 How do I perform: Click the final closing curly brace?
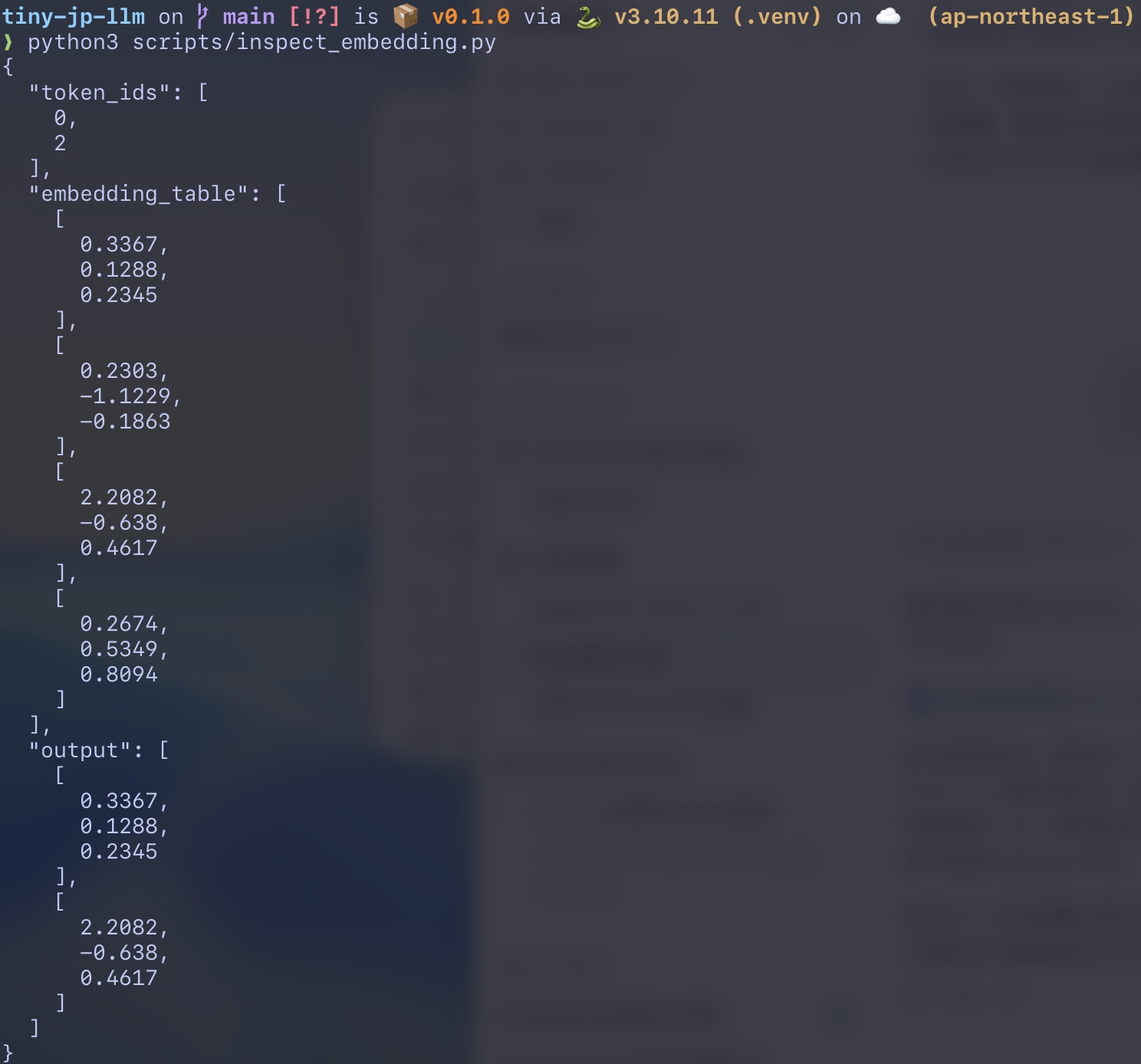[x=8, y=1053]
